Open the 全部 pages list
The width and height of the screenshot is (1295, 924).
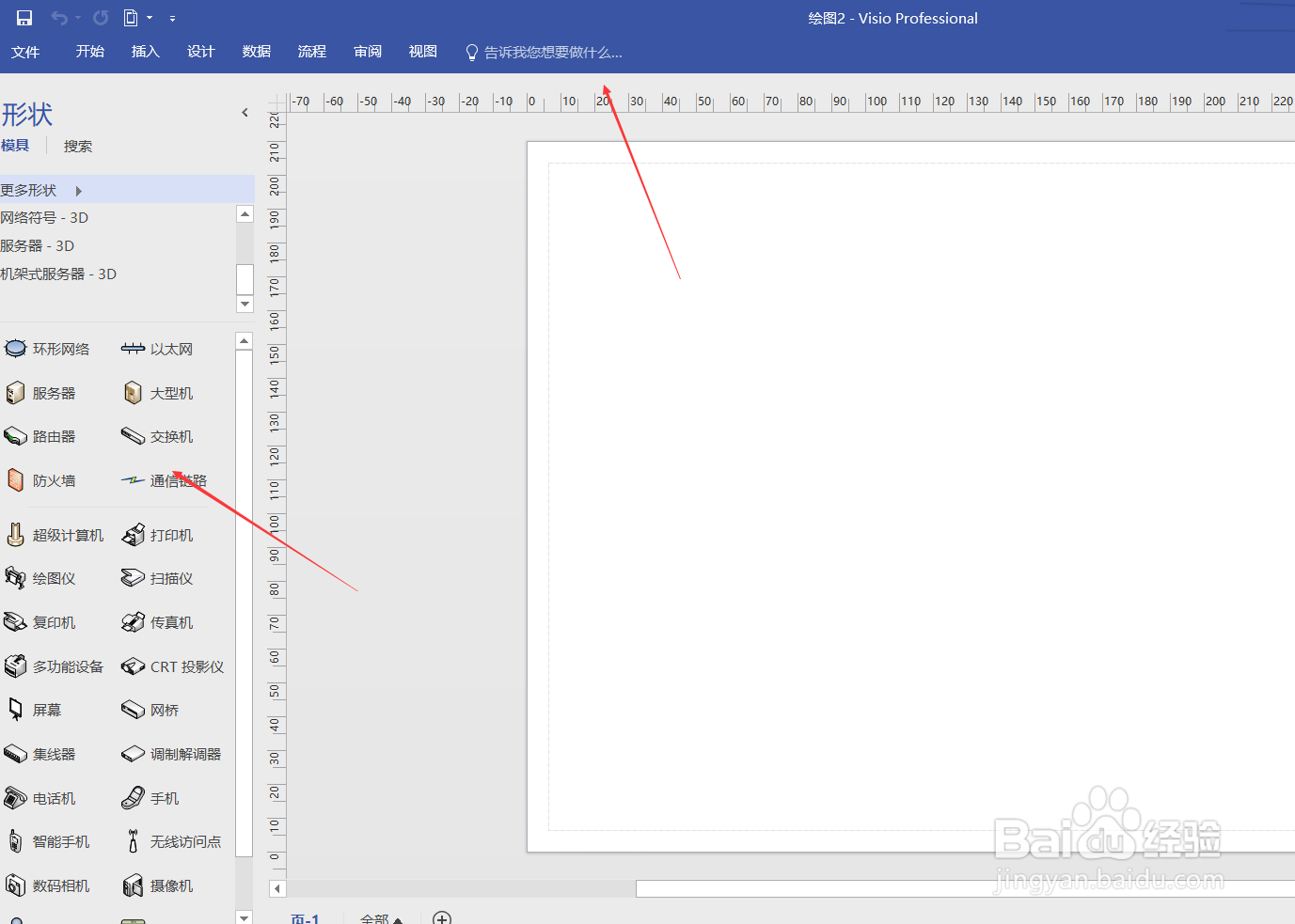[x=381, y=918]
